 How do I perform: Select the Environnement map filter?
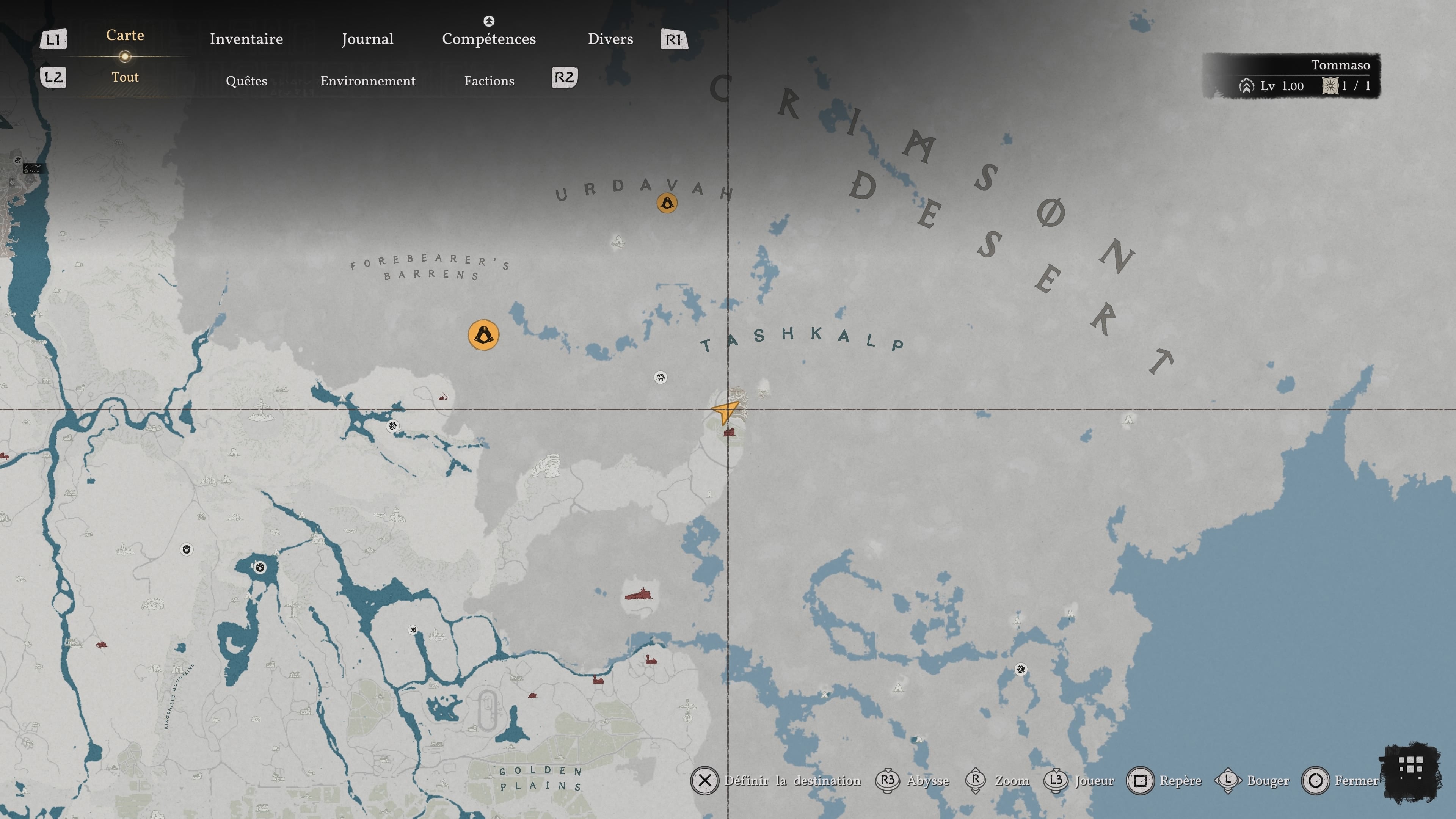[x=368, y=81]
